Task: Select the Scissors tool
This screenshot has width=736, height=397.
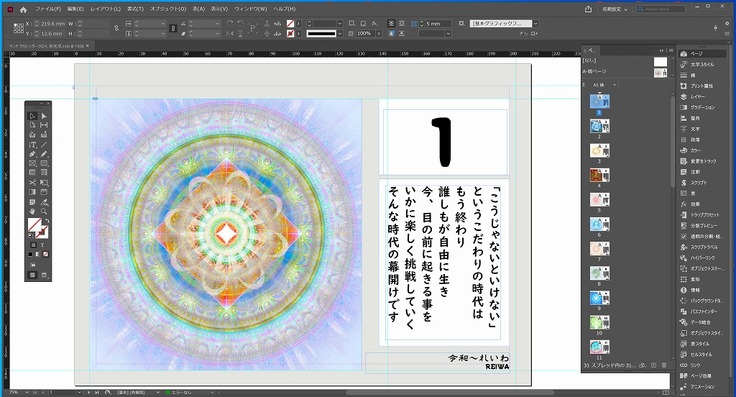Action: pyautogui.click(x=33, y=182)
